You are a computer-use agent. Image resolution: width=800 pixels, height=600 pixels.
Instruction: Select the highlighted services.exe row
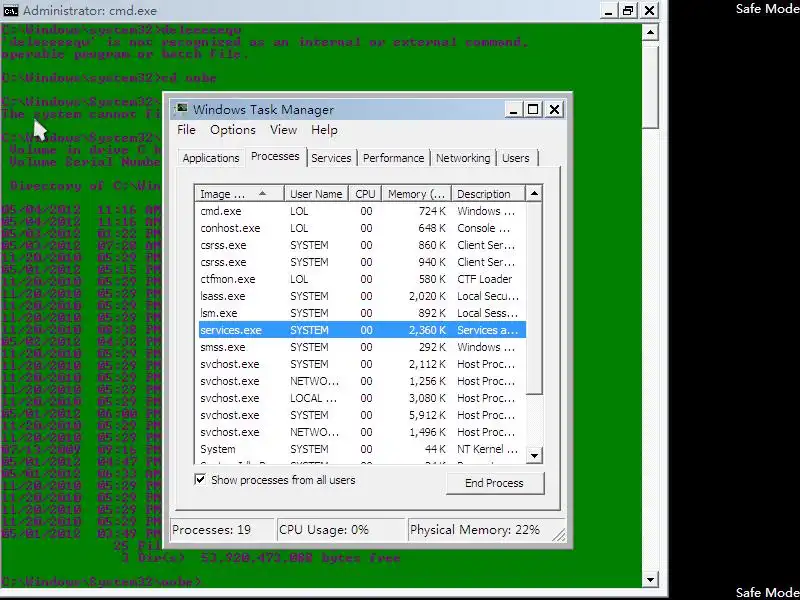[x=361, y=330]
